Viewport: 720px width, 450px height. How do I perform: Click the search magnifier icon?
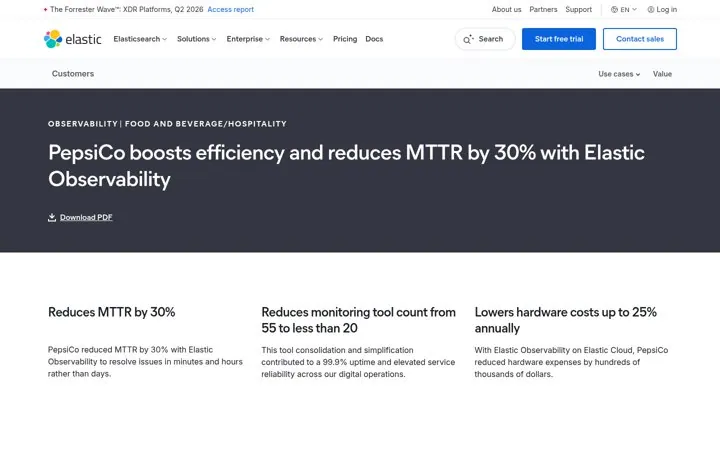click(467, 39)
